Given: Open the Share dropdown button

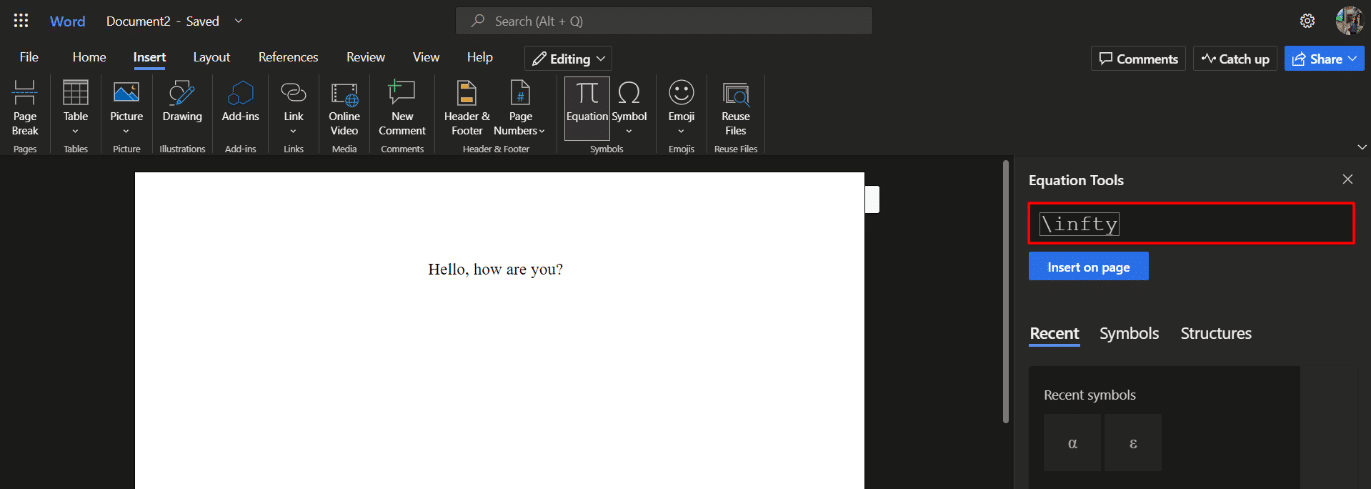Looking at the screenshot, I should pyautogui.click(x=1324, y=59).
